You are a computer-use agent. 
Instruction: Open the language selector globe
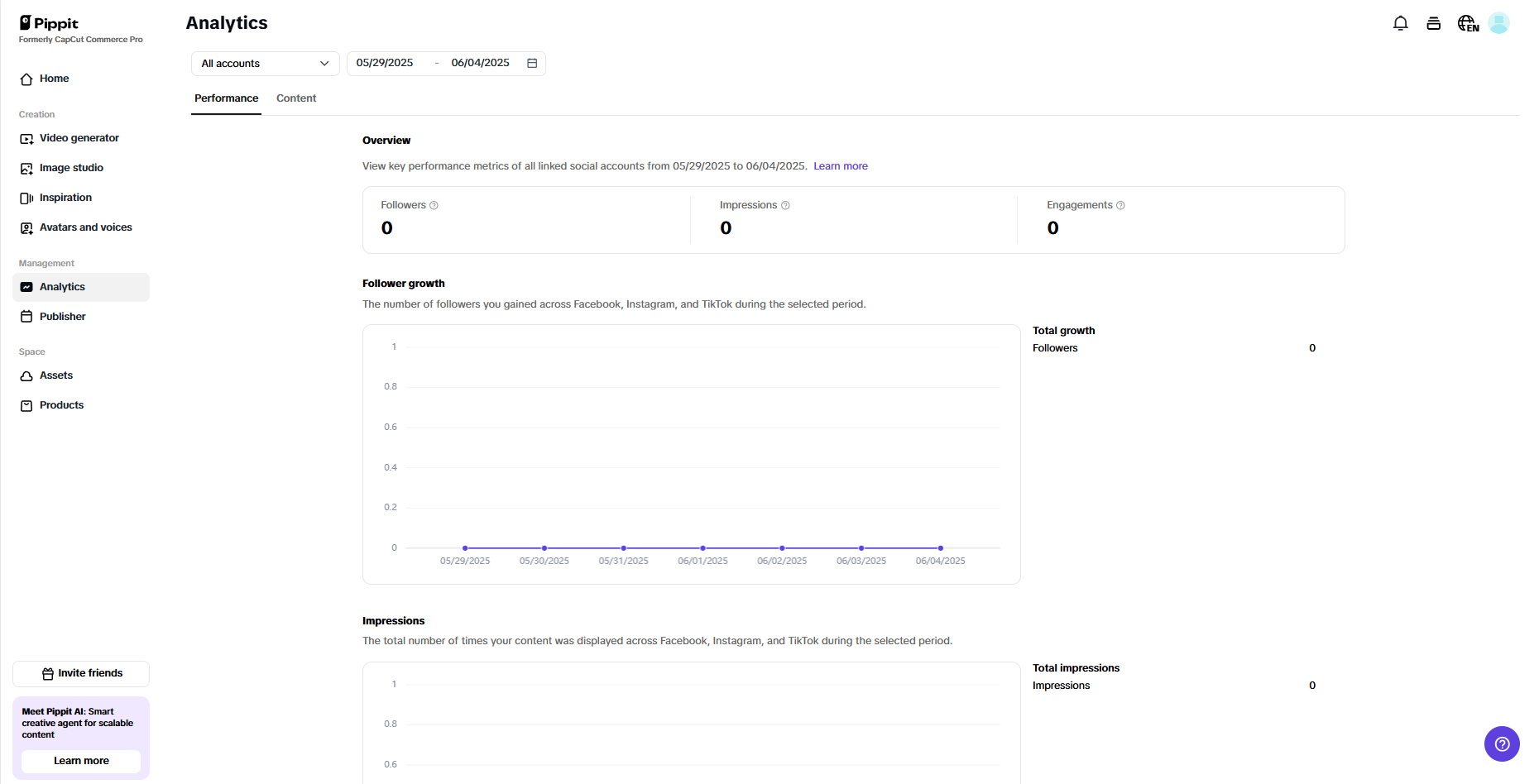1466,23
